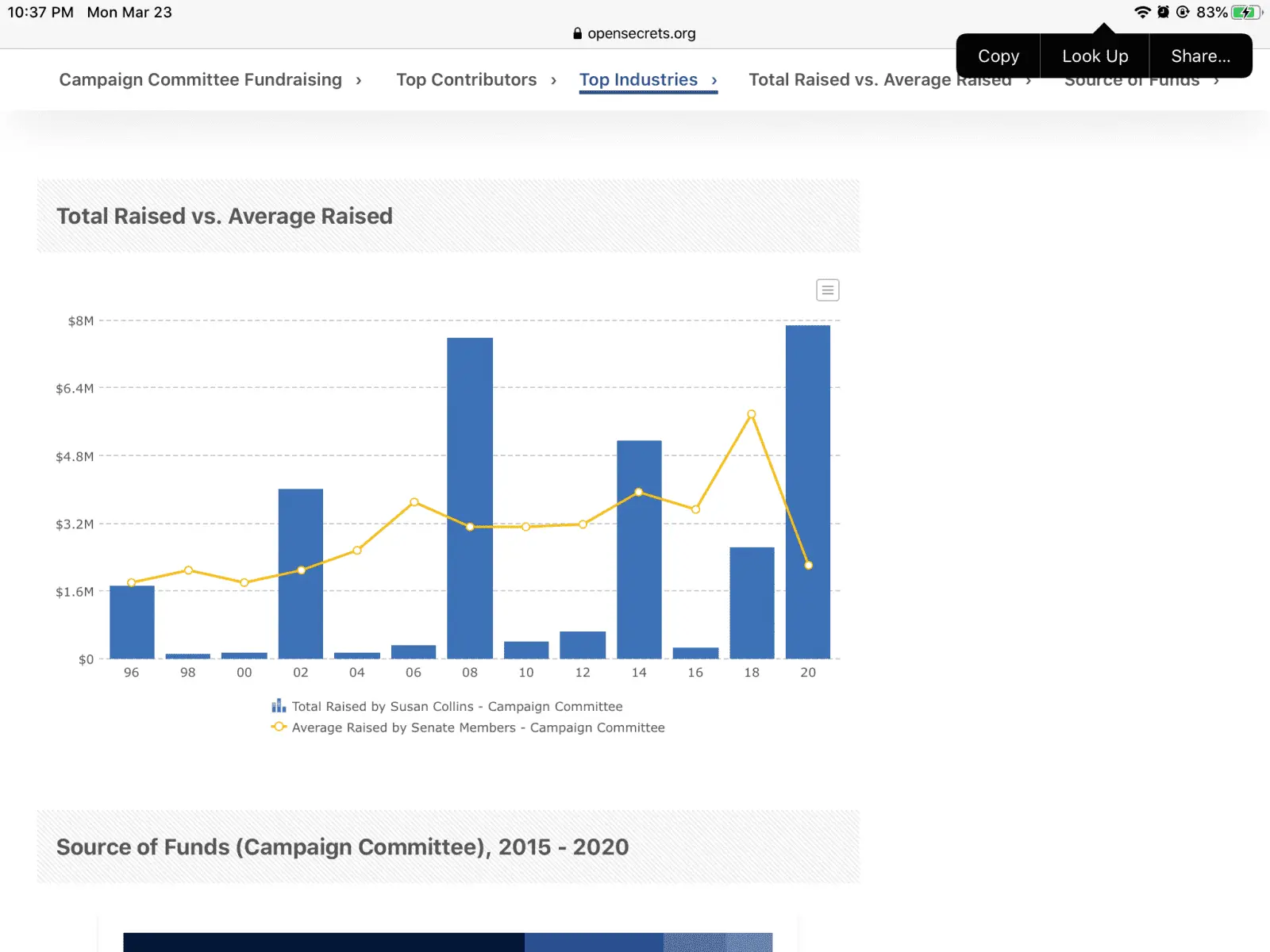
Task: Toggle Total Raised by Susan Collins series
Action: point(456,706)
